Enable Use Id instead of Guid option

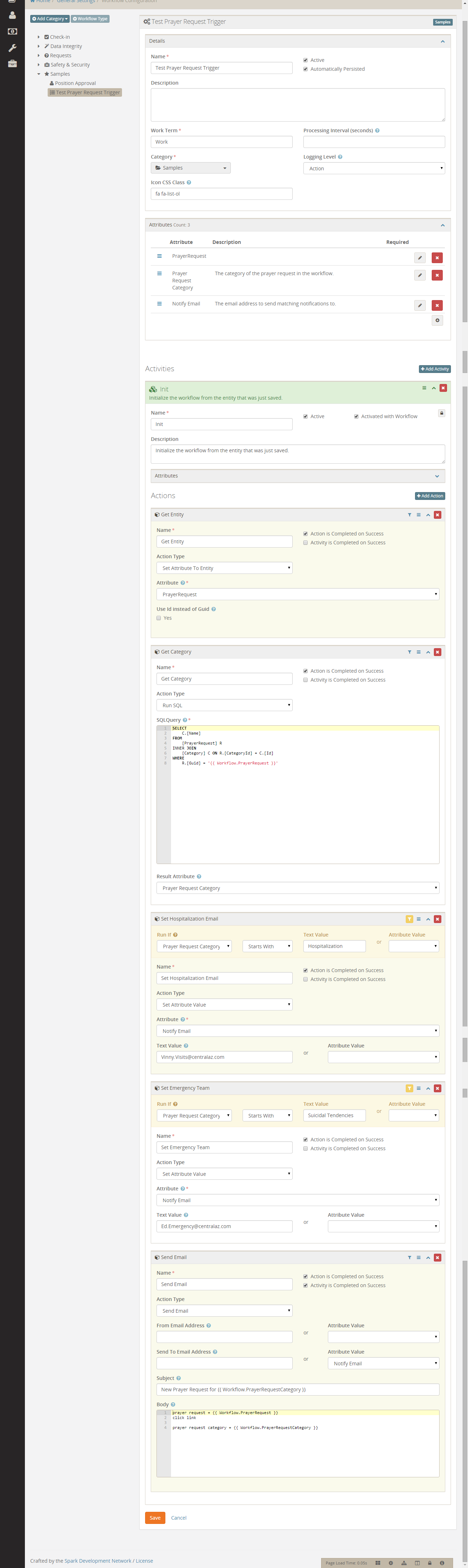click(x=159, y=618)
